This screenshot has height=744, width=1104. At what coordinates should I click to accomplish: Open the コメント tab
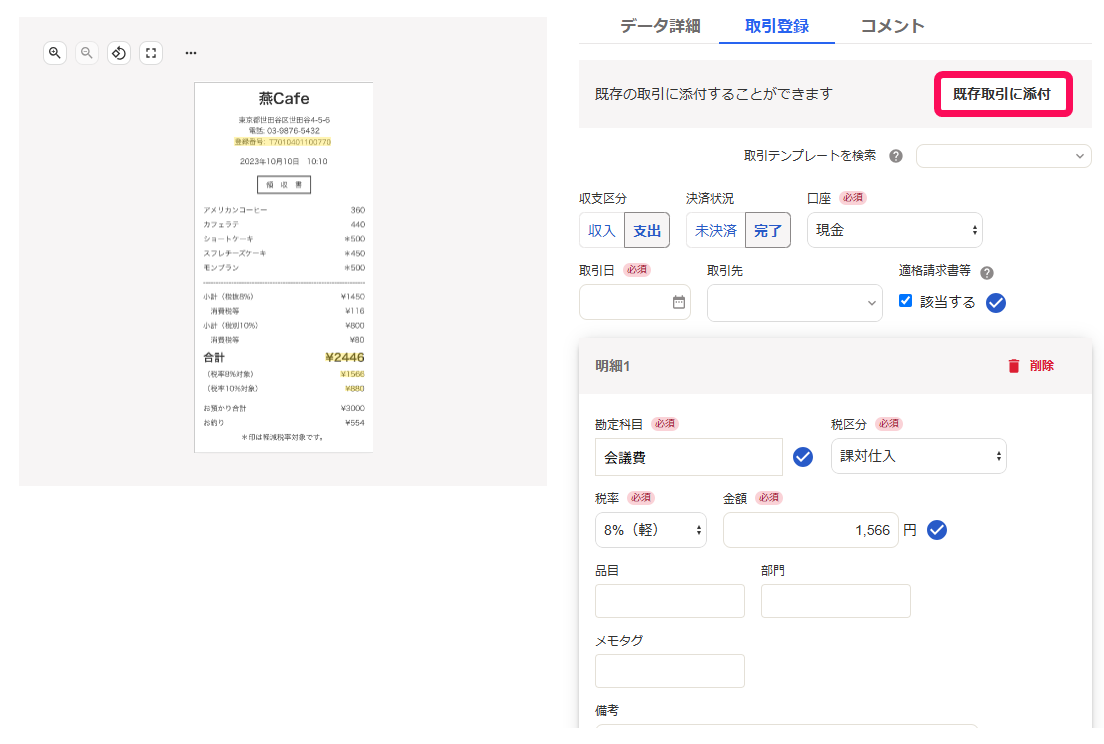click(892, 26)
